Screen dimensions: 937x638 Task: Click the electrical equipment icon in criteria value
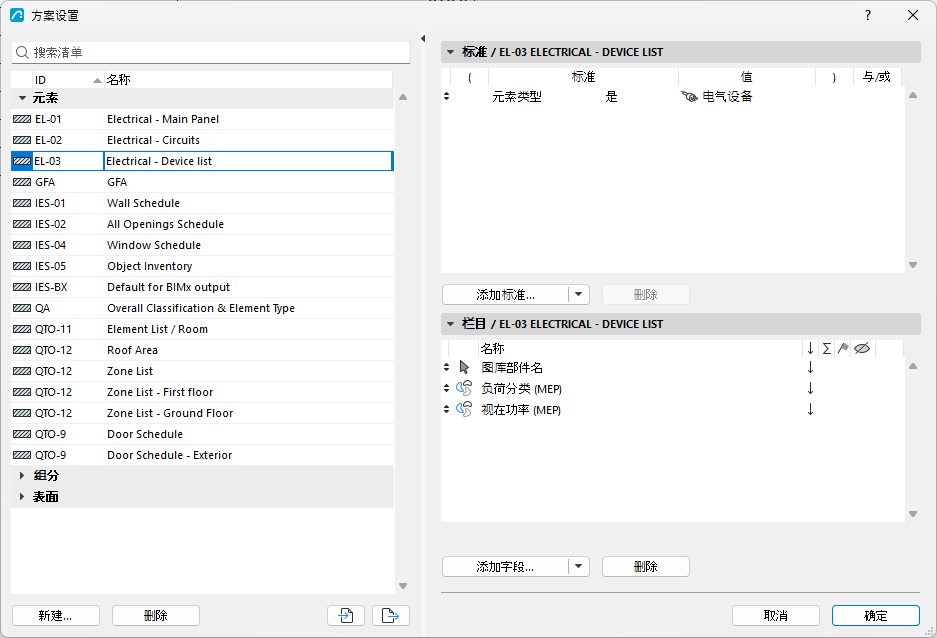690,97
